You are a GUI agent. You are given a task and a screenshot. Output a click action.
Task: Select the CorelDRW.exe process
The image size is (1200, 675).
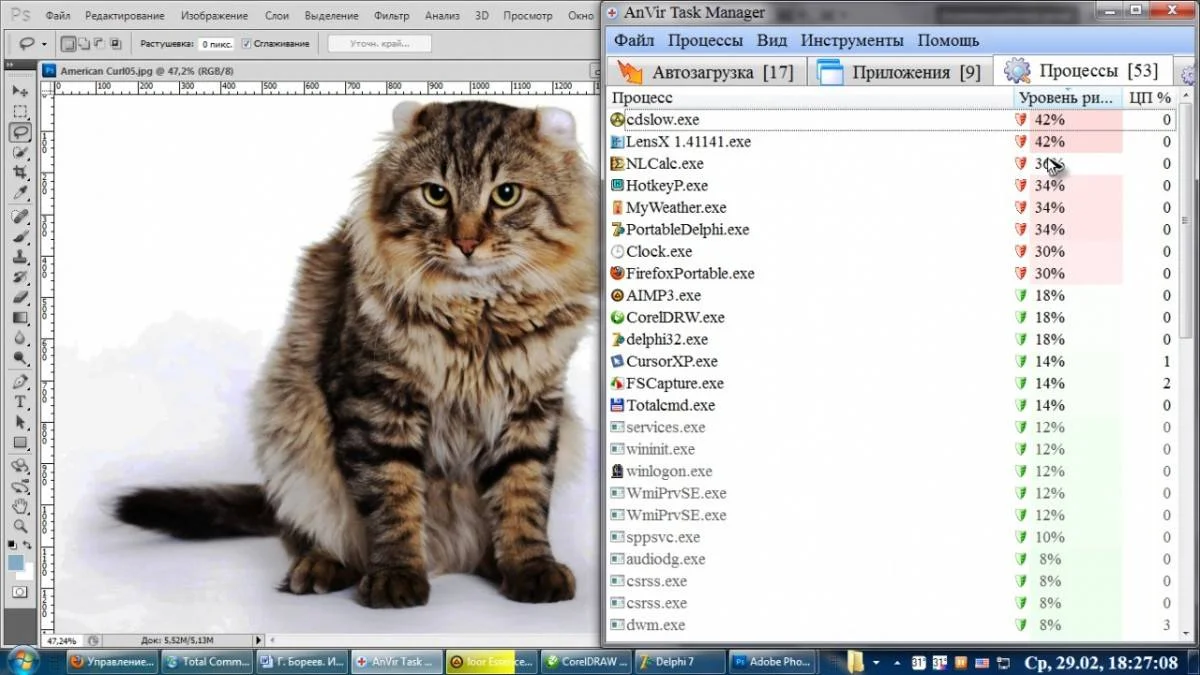pyautogui.click(x=891, y=317)
